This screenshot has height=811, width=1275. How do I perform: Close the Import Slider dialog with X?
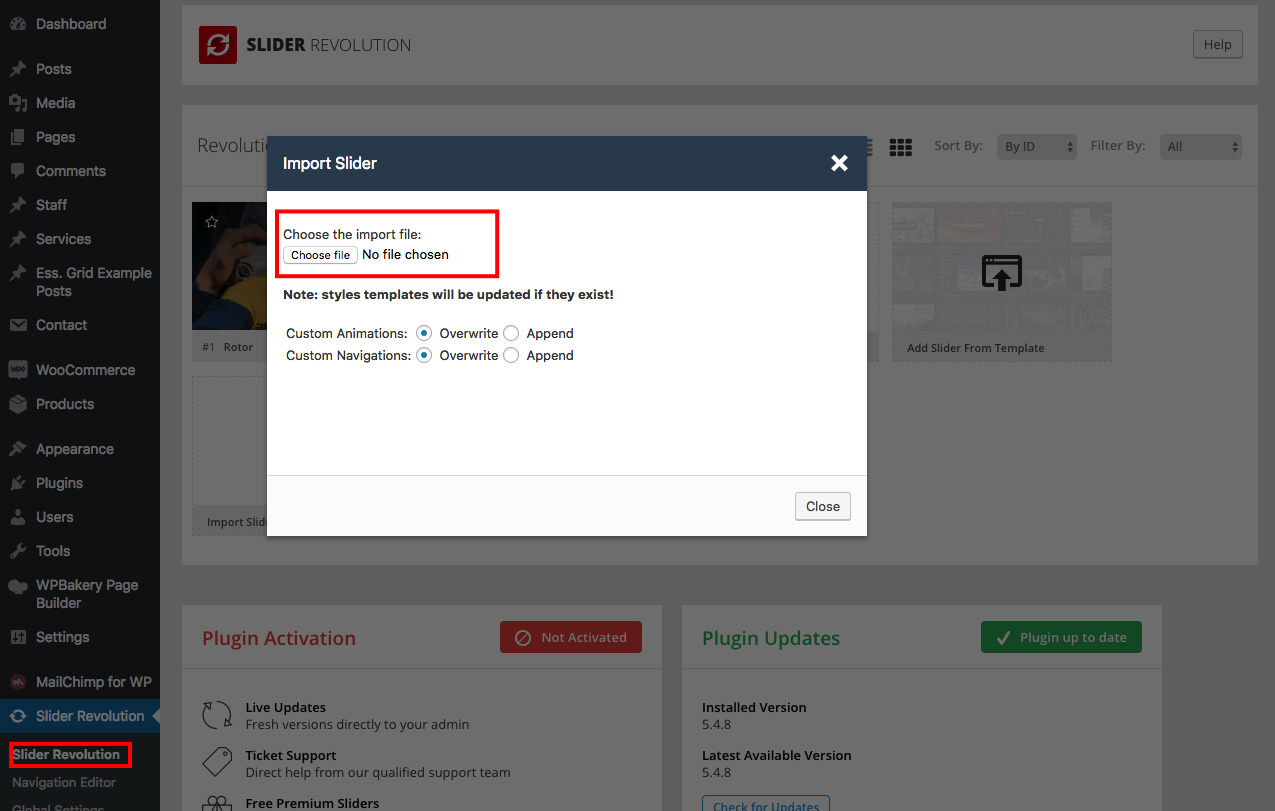click(x=839, y=163)
